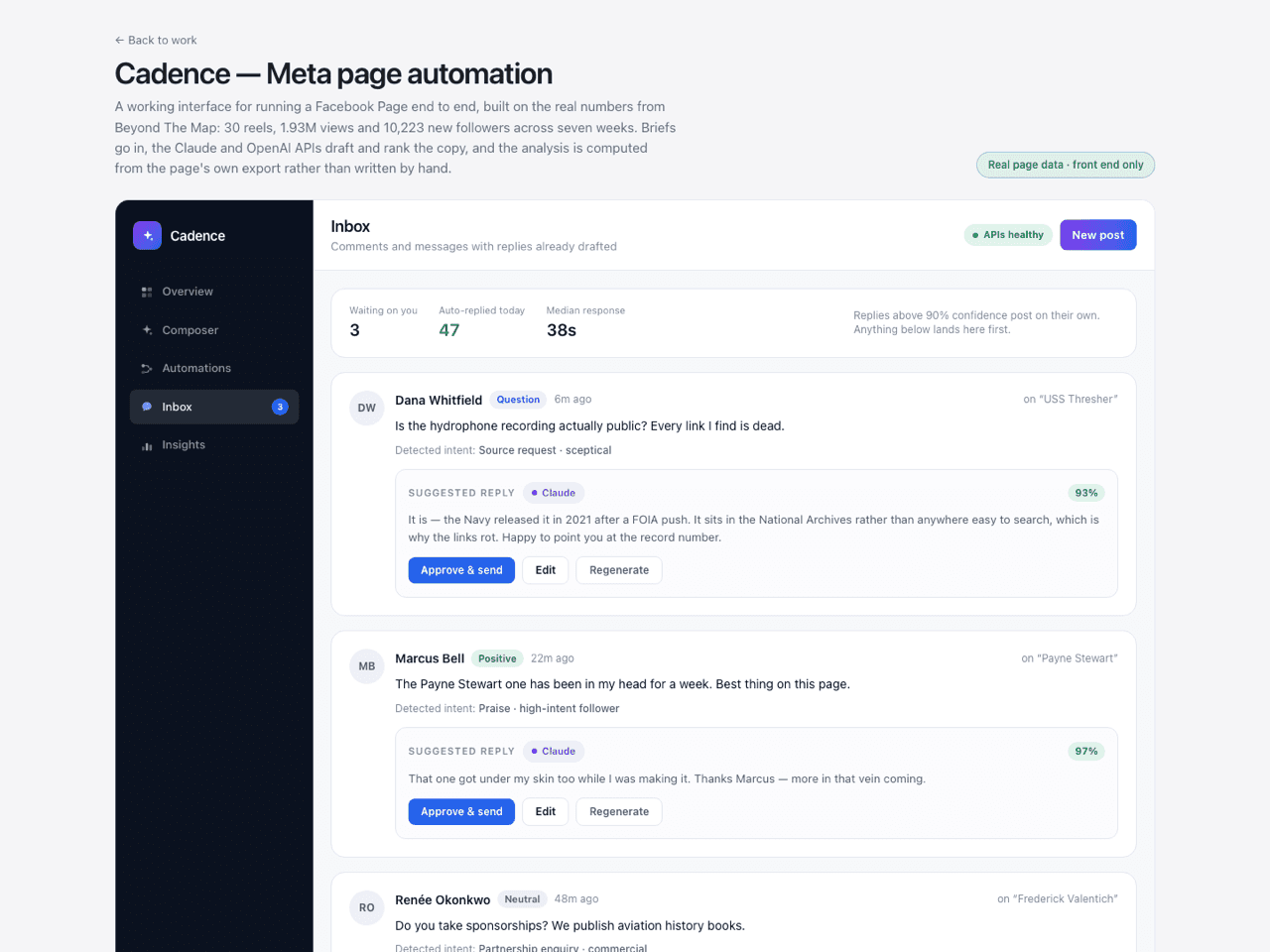This screenshot has height=952, width=1270.
Task: Click the Question tag on Dana's comment
Action: 518,400
